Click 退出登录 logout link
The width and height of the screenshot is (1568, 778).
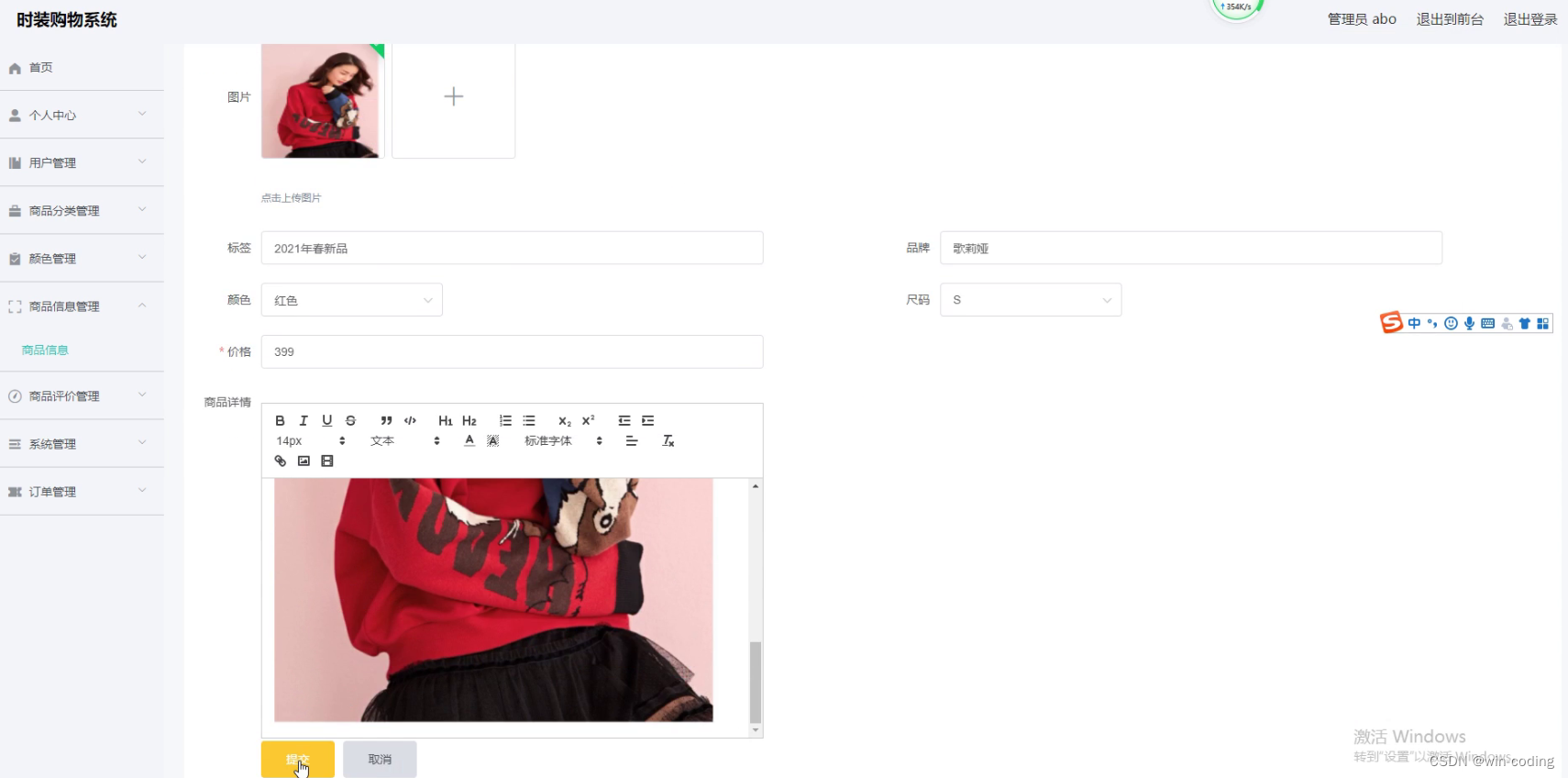(1530, 19)
